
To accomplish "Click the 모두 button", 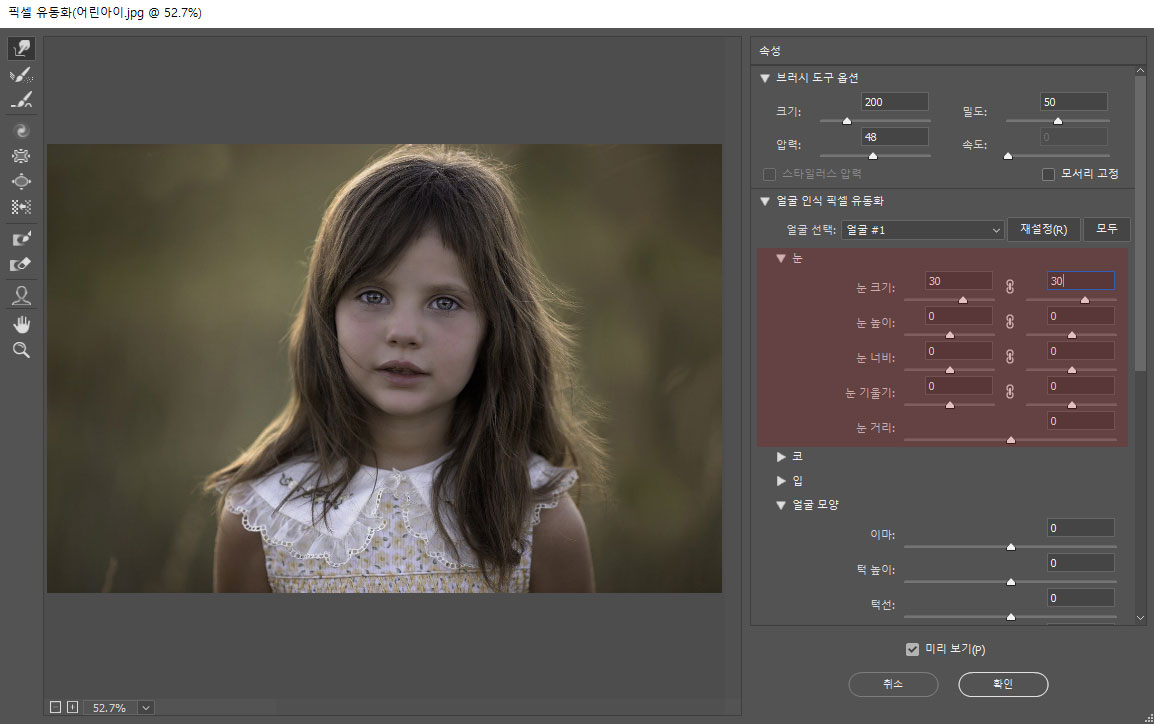I will point(1106,230).
